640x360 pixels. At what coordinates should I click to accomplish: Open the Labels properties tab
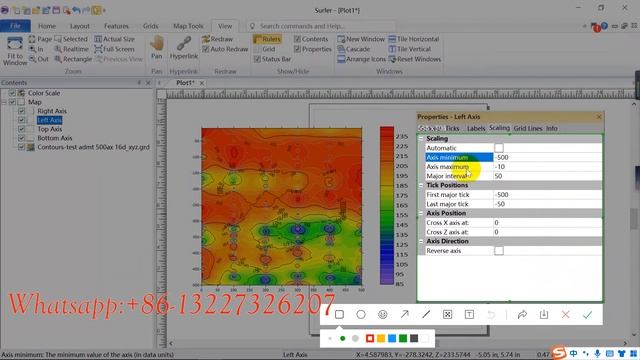click(x=476, y=128)
